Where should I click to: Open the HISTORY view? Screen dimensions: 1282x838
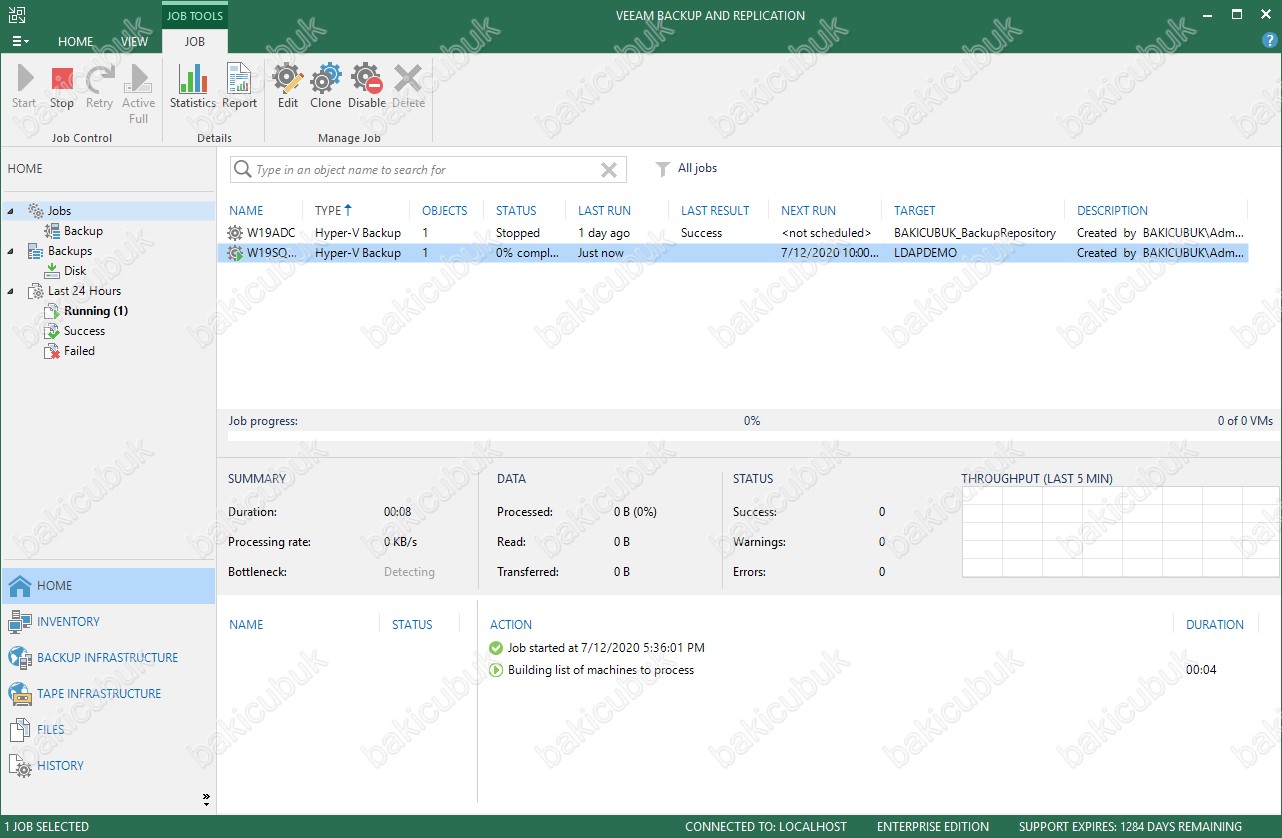tap(61, 766)
